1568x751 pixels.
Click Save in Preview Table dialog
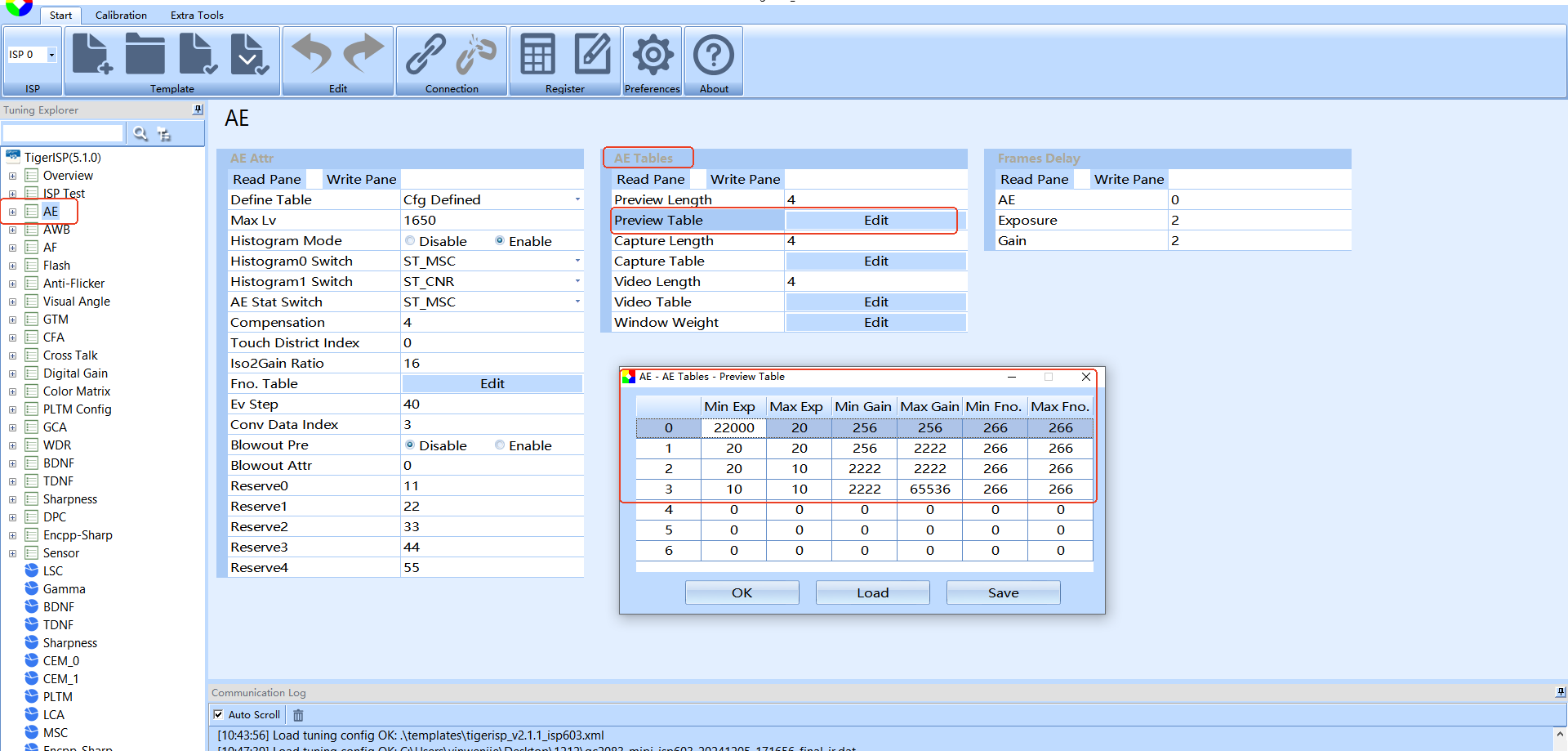click(1003, 592)
